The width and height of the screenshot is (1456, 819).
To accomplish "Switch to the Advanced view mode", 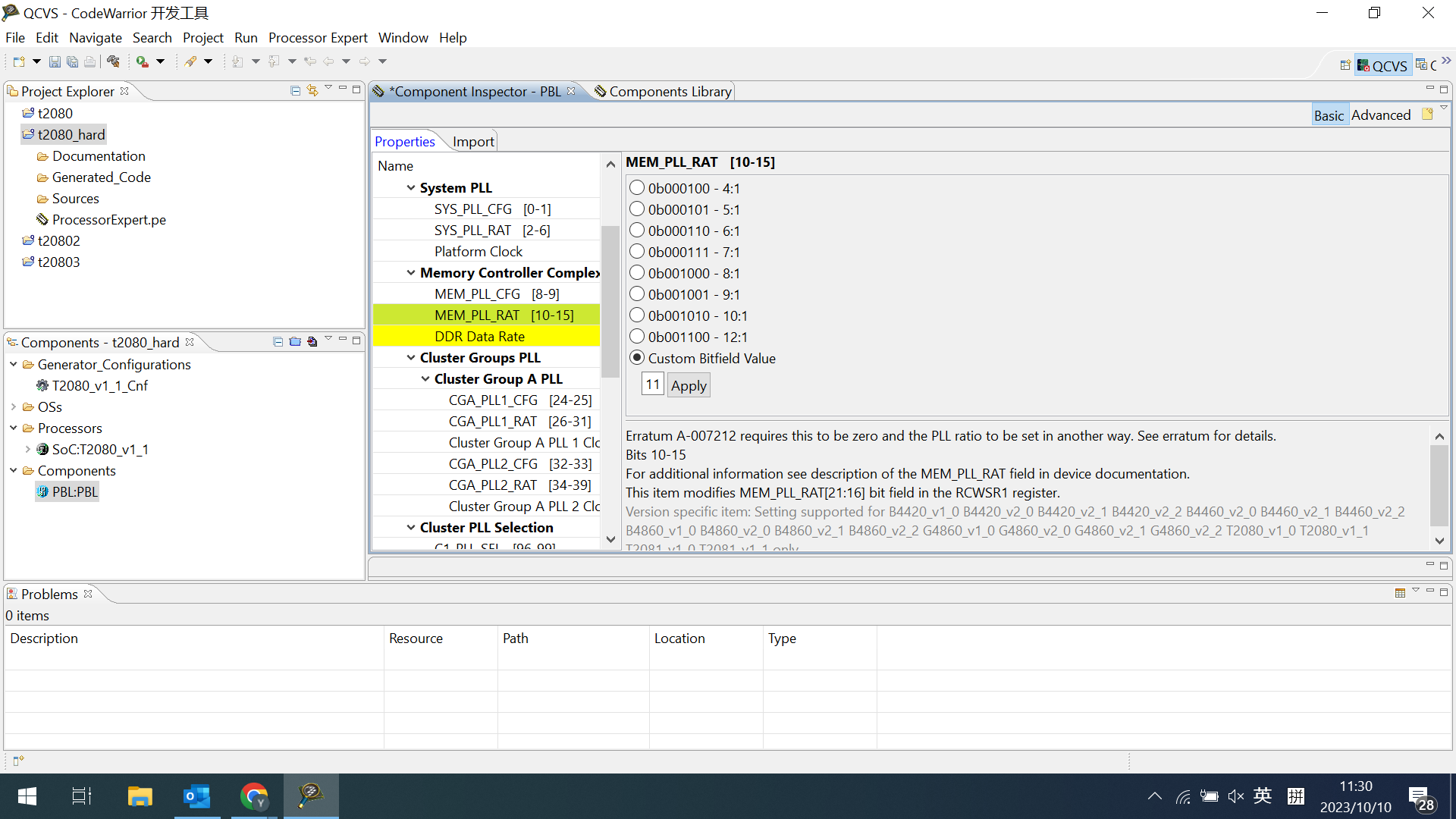I will (x=1381, y=115).
